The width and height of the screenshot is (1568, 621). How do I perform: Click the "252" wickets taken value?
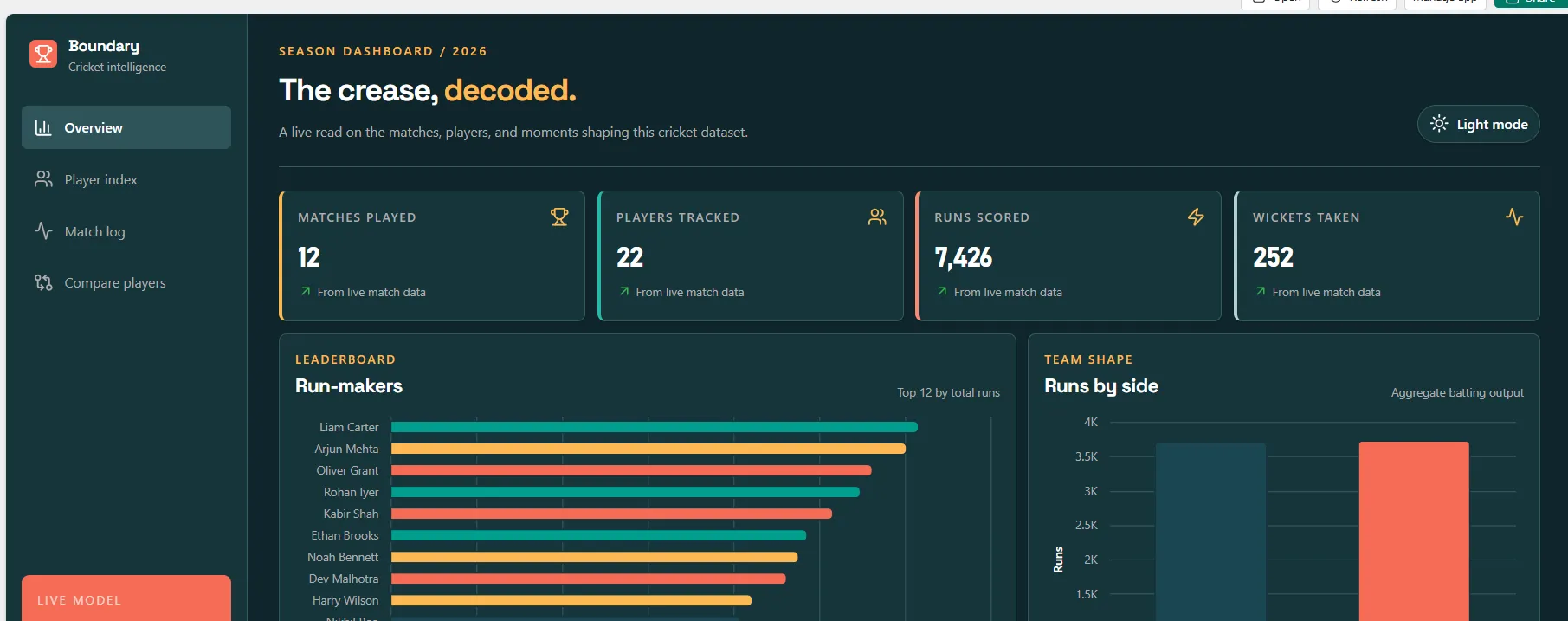pos(1273,257)
